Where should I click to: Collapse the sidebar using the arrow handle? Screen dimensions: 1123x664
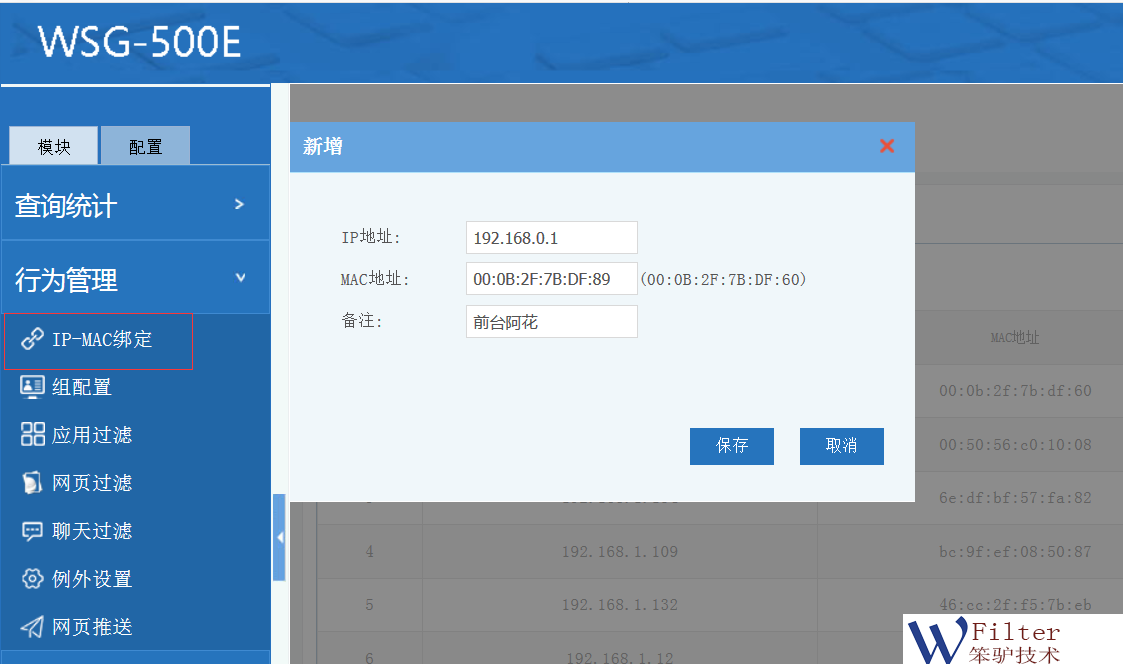(279, 538)
